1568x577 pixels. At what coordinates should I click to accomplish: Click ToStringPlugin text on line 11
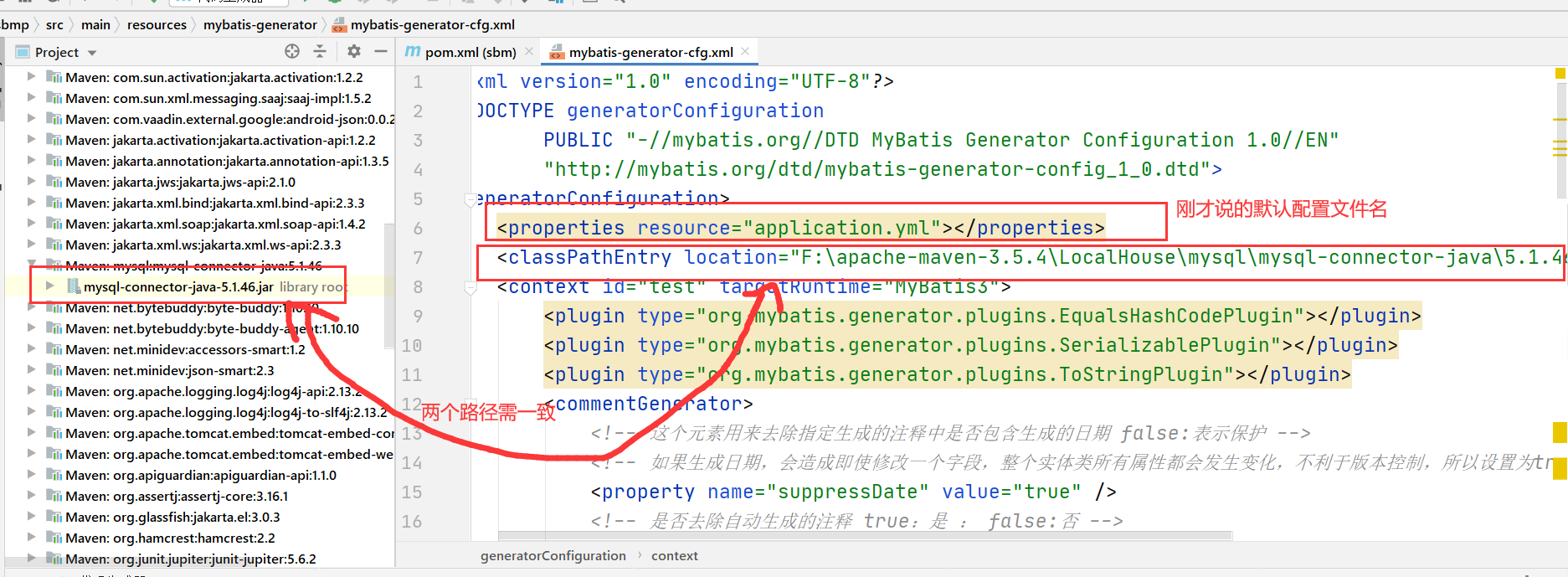coord(1142,374)
